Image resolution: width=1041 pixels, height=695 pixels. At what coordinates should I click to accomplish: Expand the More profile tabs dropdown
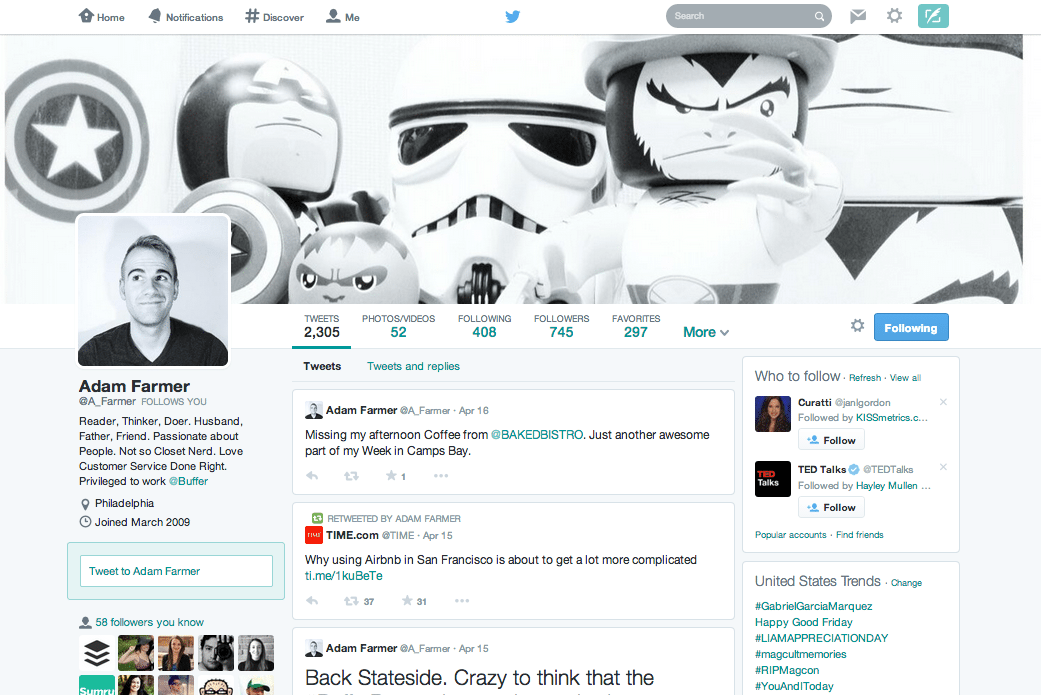coord(705,331)
